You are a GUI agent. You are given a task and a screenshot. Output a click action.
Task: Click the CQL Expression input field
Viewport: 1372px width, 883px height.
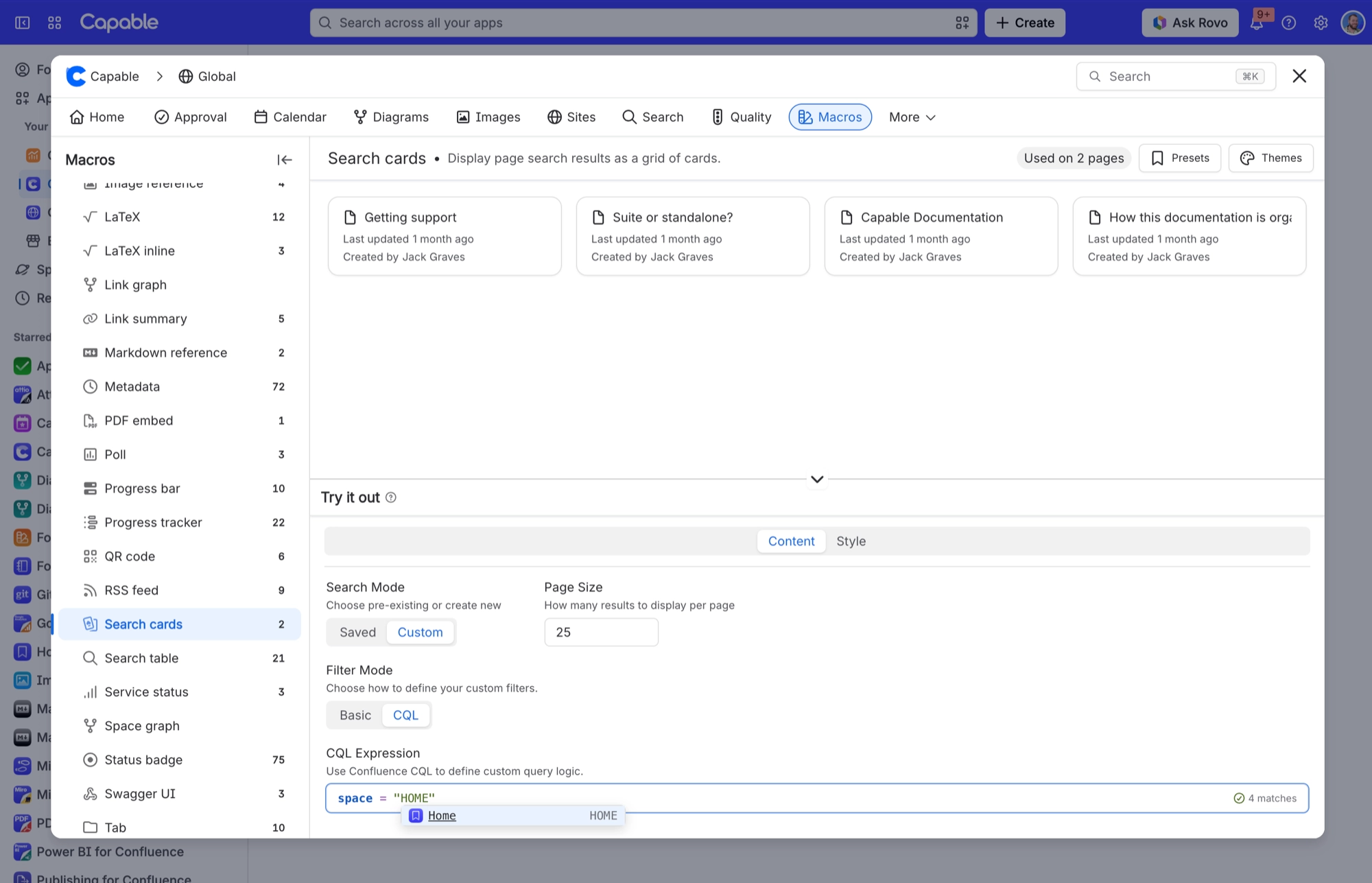pyautogui.click(x=817, y=798)
